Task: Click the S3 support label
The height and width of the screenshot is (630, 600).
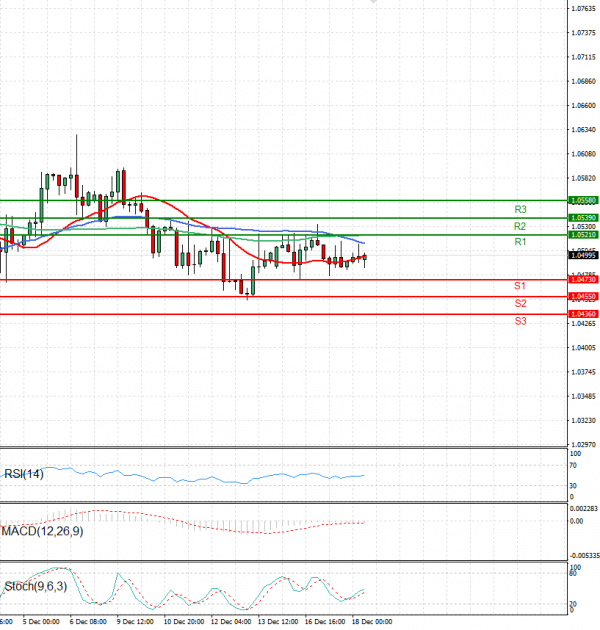Action: [x=520, y=321]
